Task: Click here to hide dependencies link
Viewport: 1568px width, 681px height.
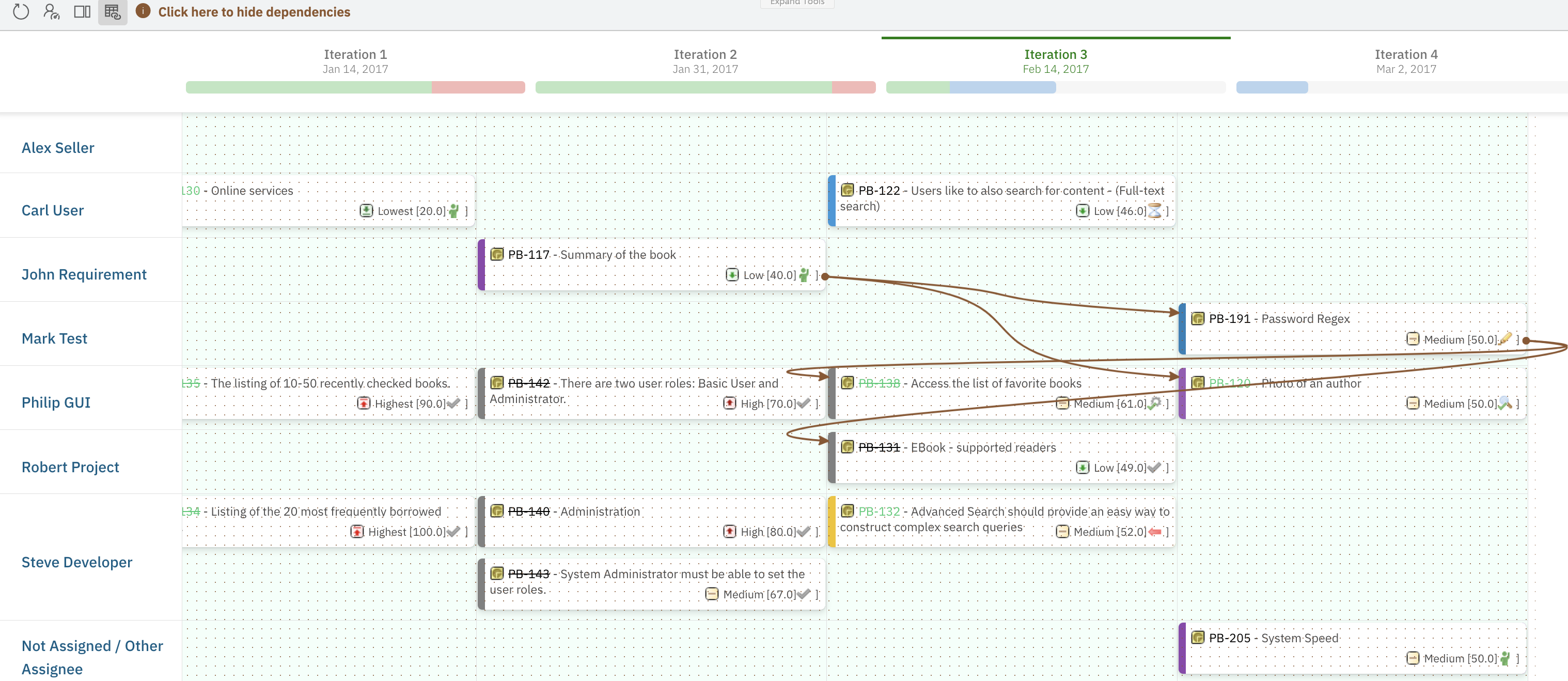Action: click(254, 12)
